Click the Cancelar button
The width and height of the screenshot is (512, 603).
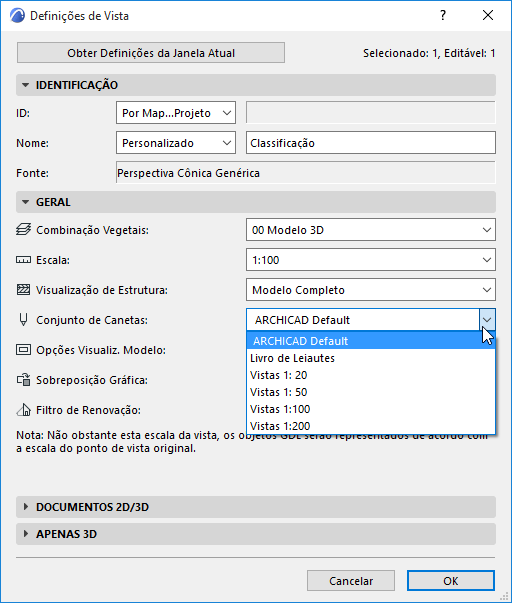click(351, 581)
